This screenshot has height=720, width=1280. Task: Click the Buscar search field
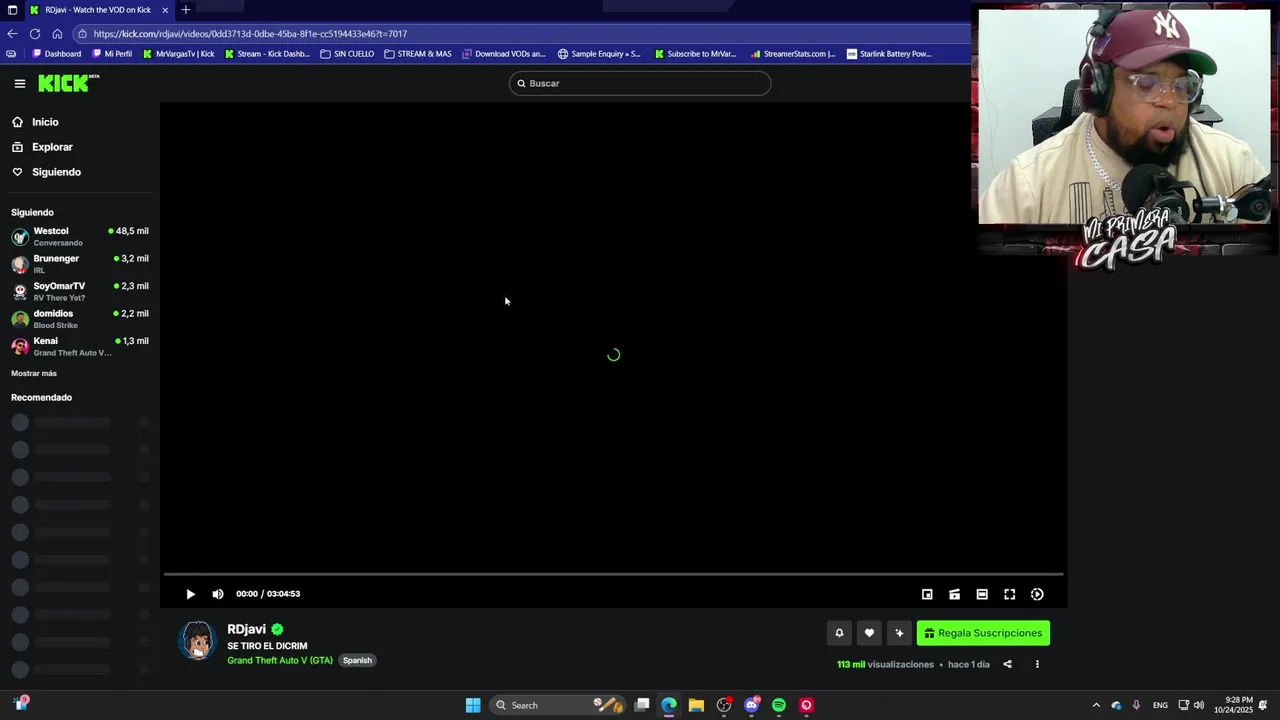point(640,83)
